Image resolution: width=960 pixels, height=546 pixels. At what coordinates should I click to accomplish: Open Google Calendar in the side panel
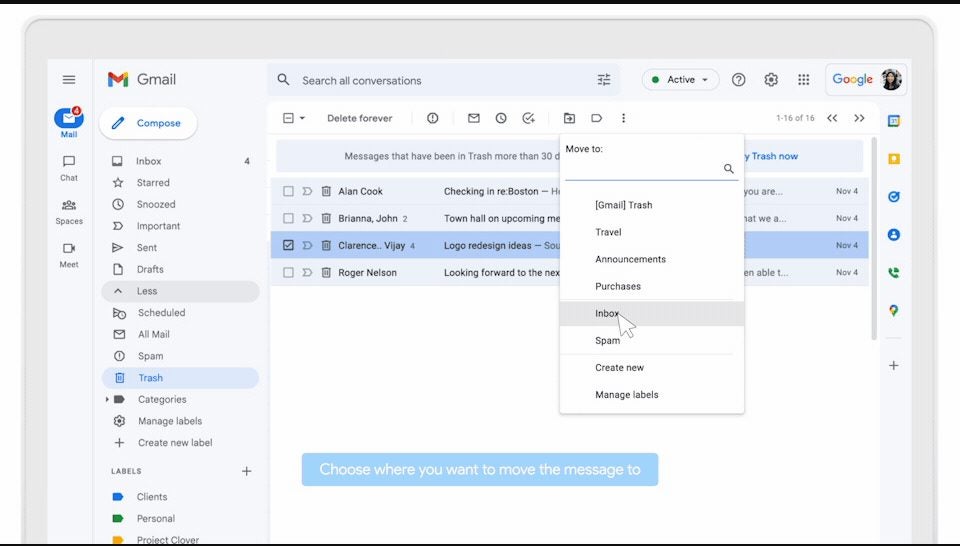point(894,121)
